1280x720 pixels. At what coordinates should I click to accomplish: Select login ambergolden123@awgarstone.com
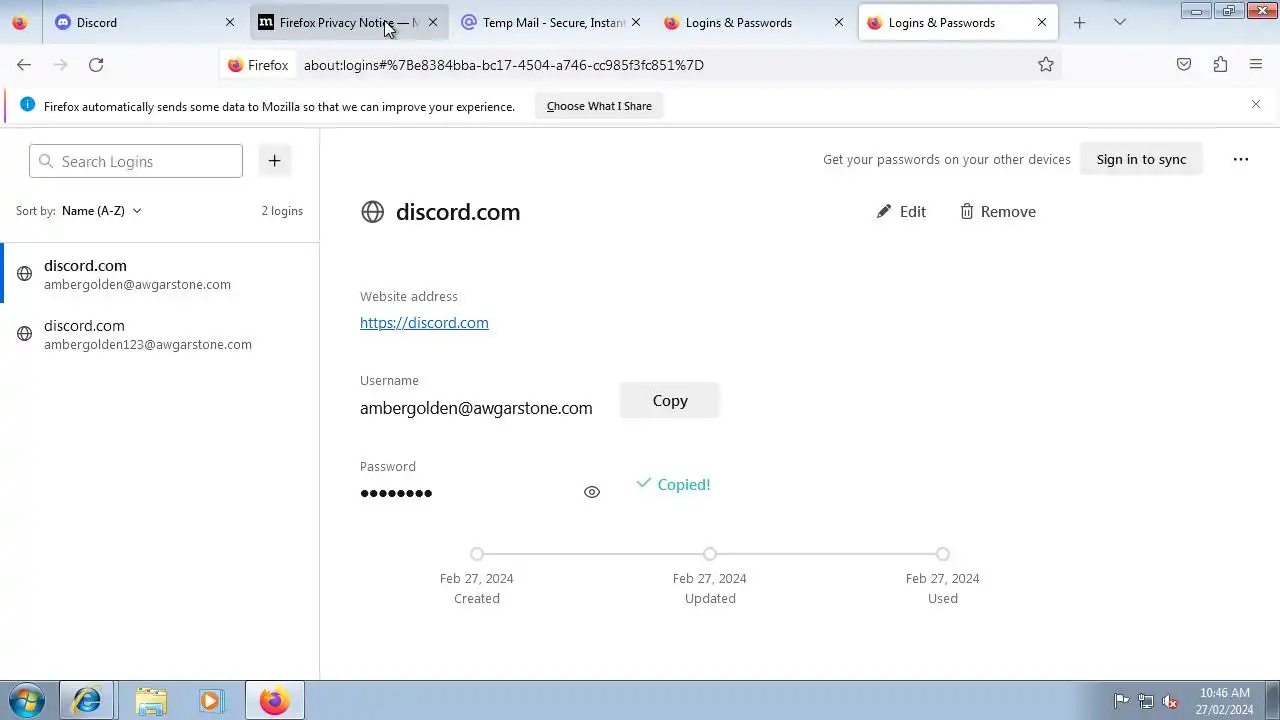point(160,334)
